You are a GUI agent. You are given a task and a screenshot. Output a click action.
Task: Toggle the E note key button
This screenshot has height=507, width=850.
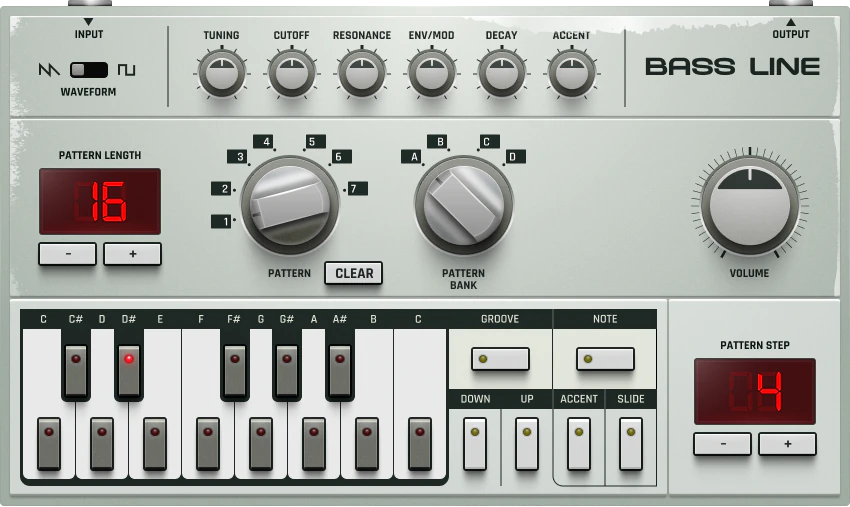155,444
